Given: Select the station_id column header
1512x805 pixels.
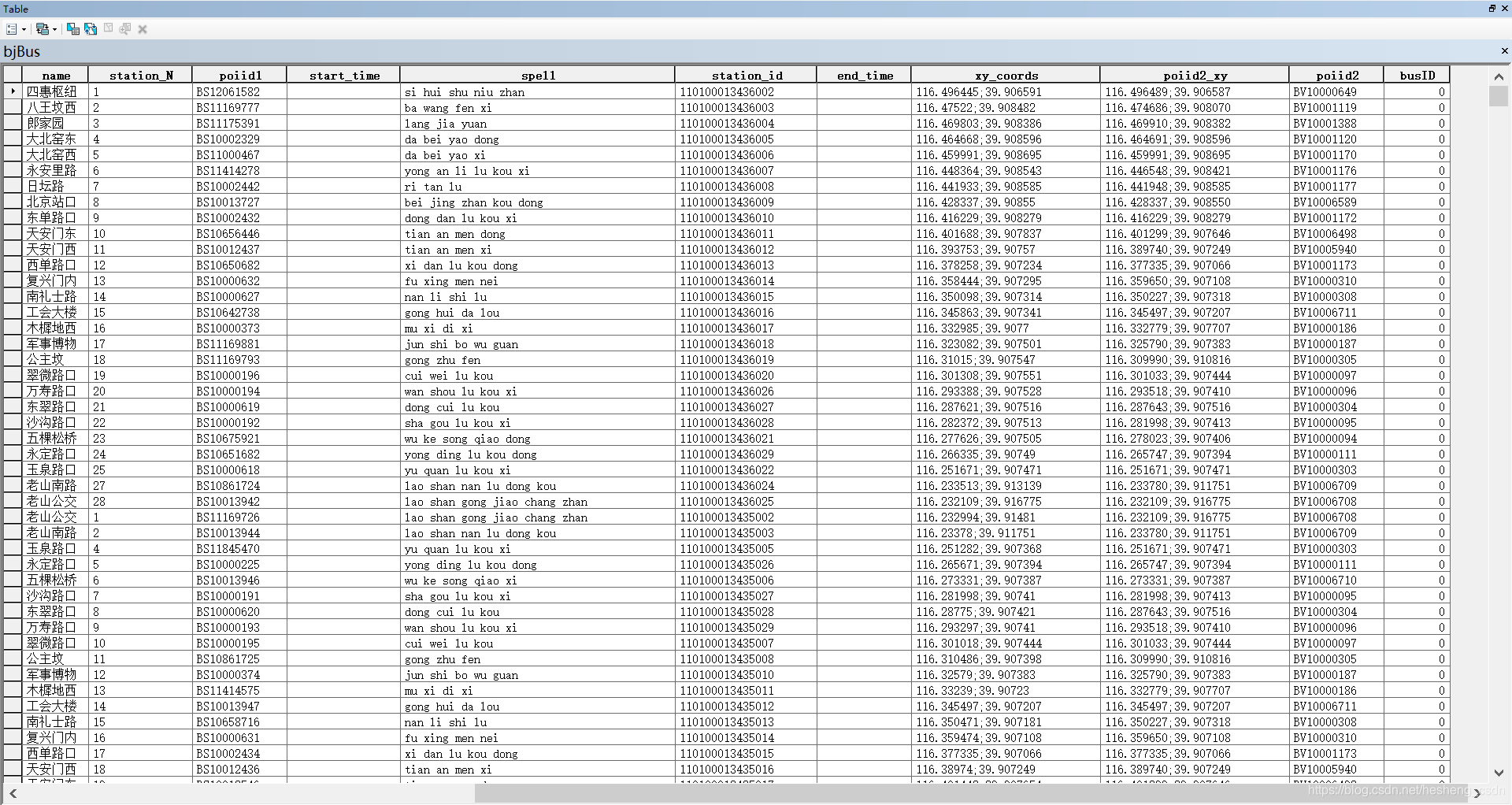Looking at the screenshot, I should pyautogui.click(x=747, y=76).
